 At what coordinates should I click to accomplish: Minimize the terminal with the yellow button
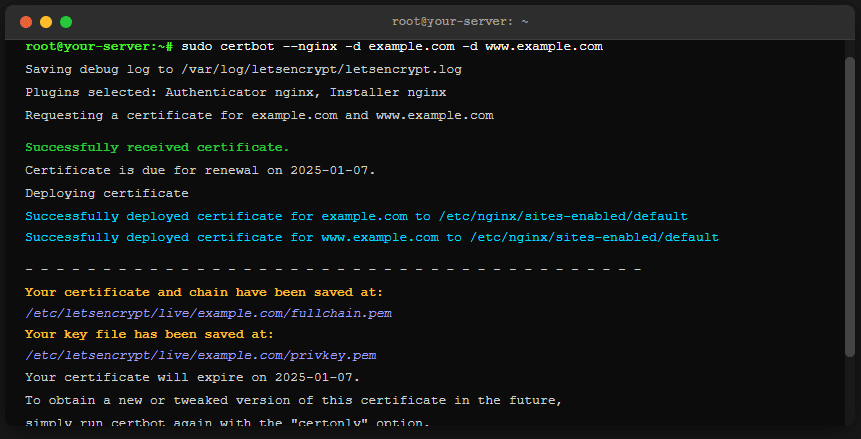tap(46, 21)
